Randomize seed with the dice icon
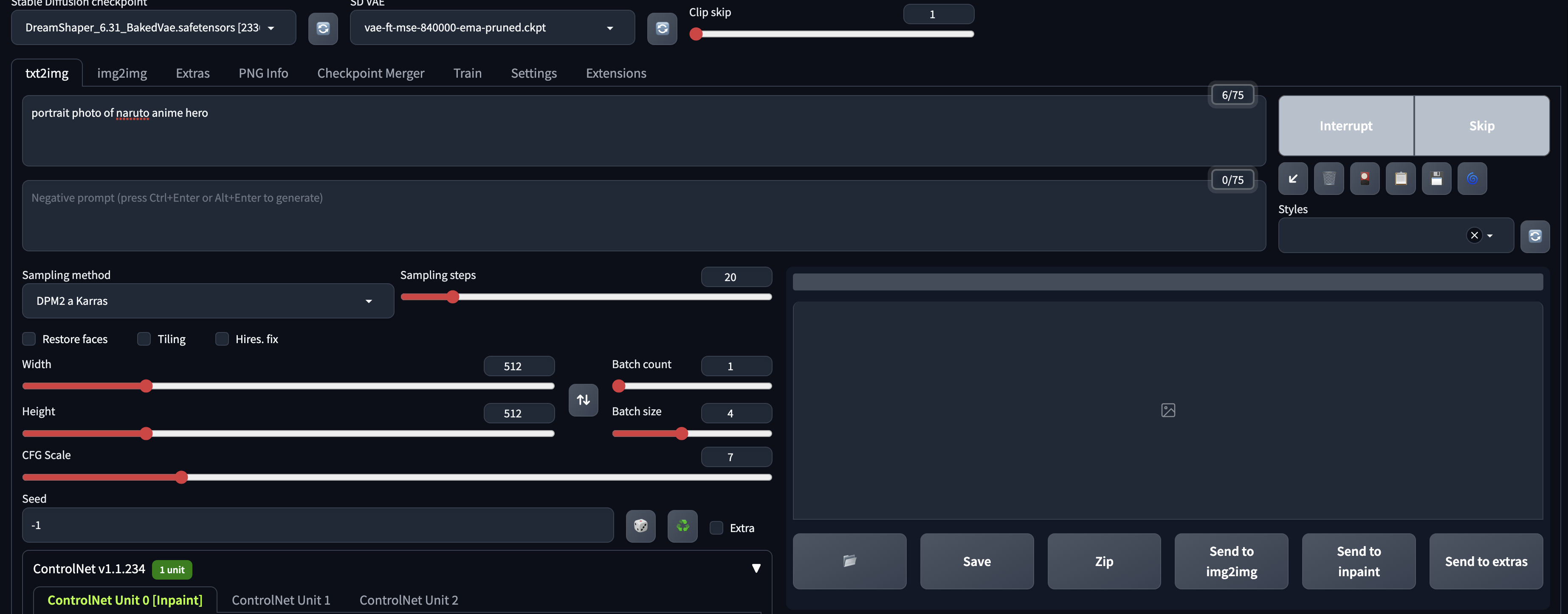1568x614 pixels. (640, 526)
